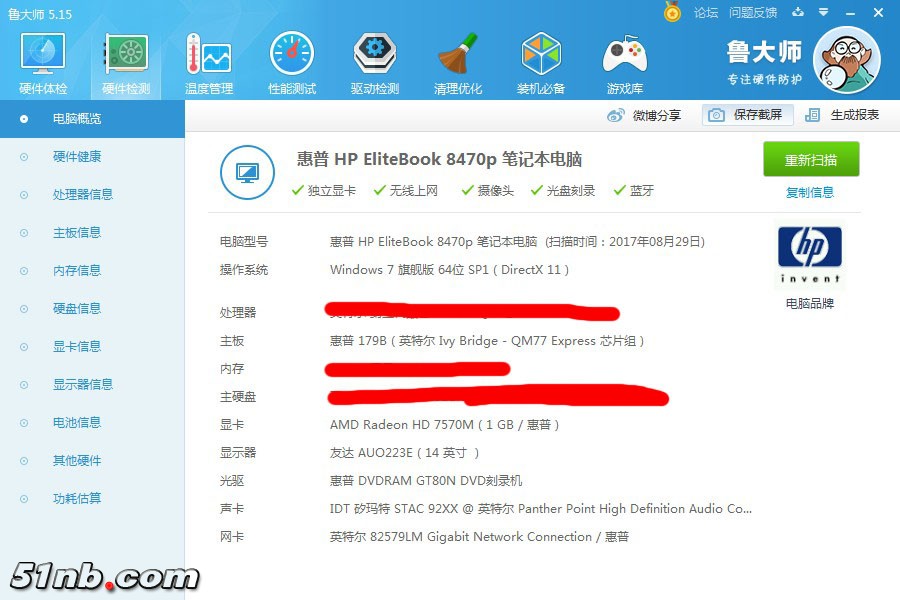Screen dimensions: 900x600
Task: Click the 复制信息 copy info link
Action: (x=810, y=193)
